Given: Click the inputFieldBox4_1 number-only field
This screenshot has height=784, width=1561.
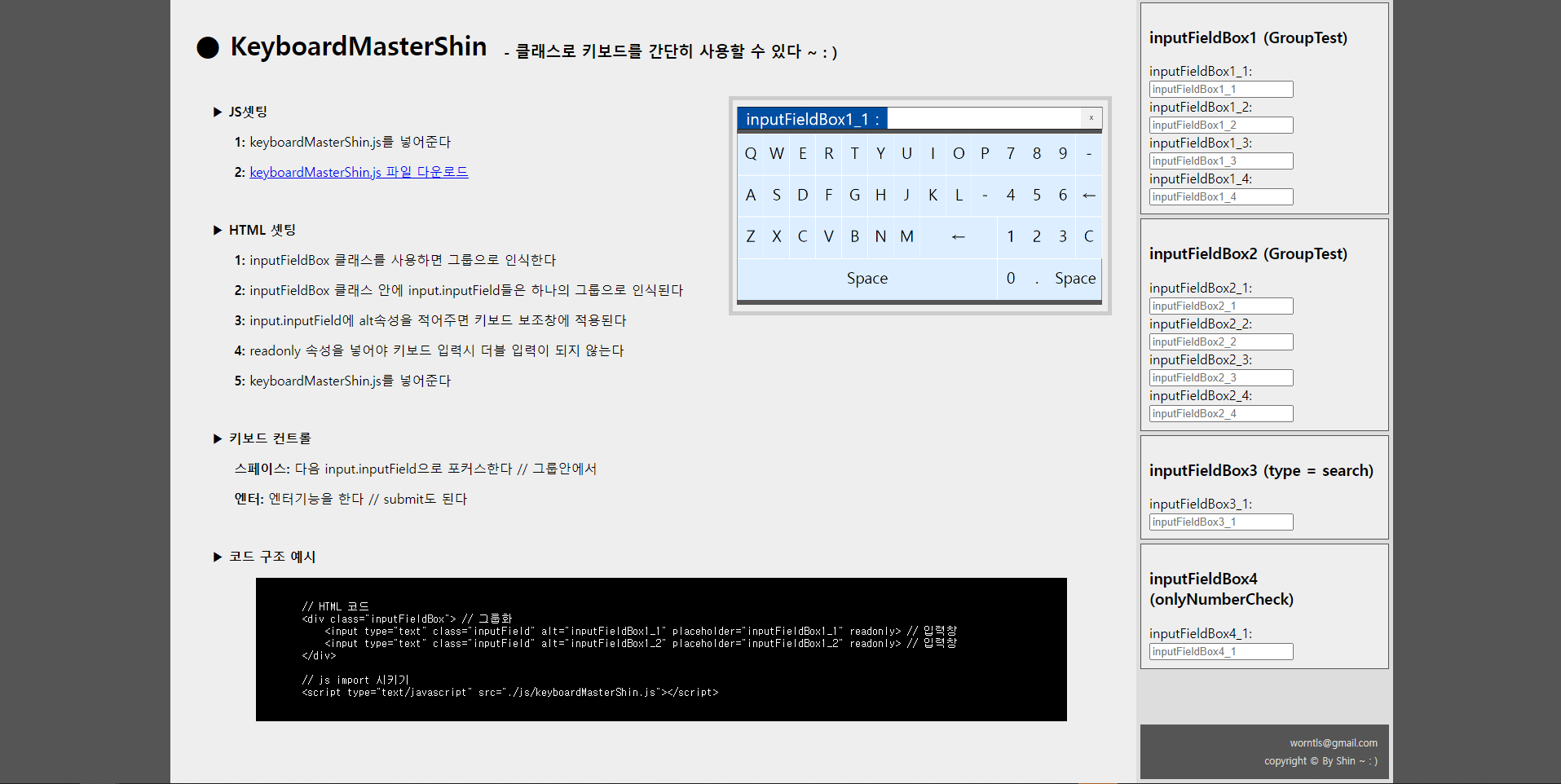Looking at the screenshot, I should (1221, 651).
